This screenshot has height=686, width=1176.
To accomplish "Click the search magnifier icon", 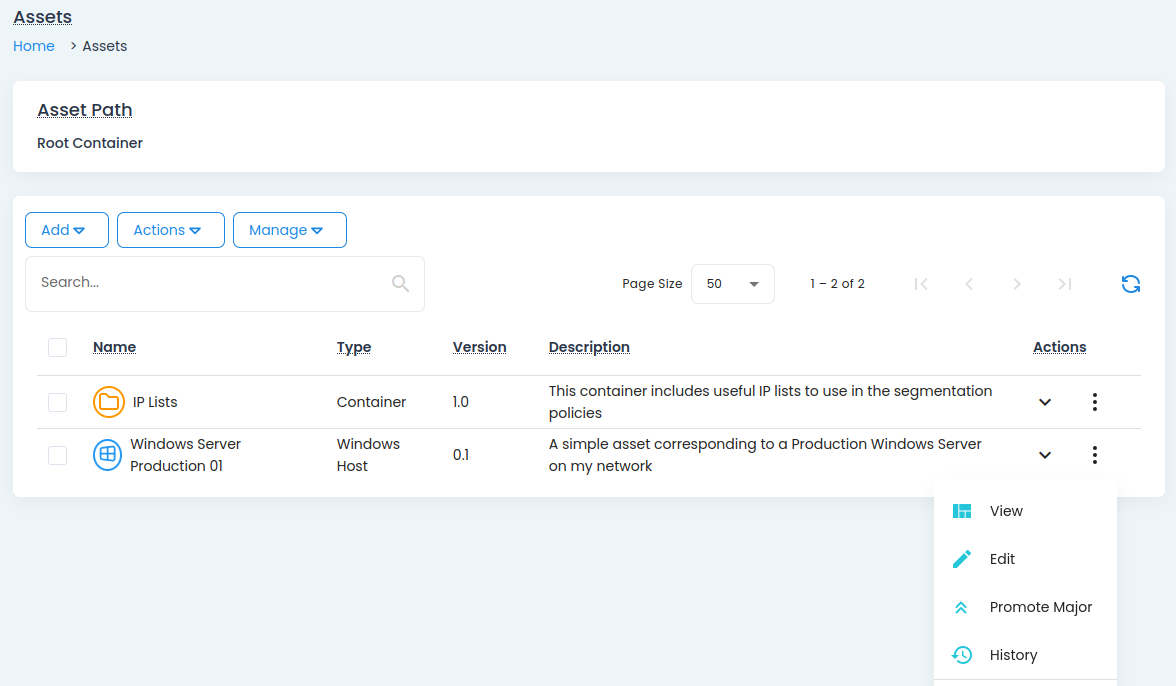I will click(401, 284).
